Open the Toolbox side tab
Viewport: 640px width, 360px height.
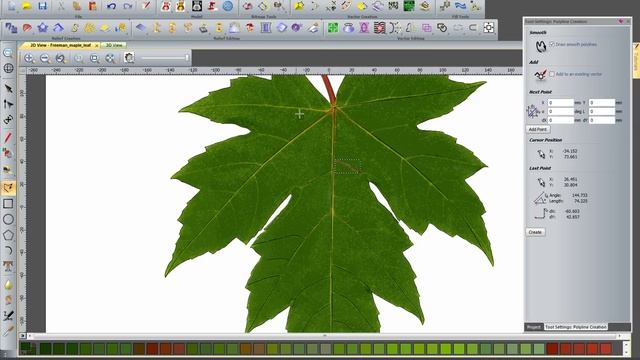pos(636,60)
